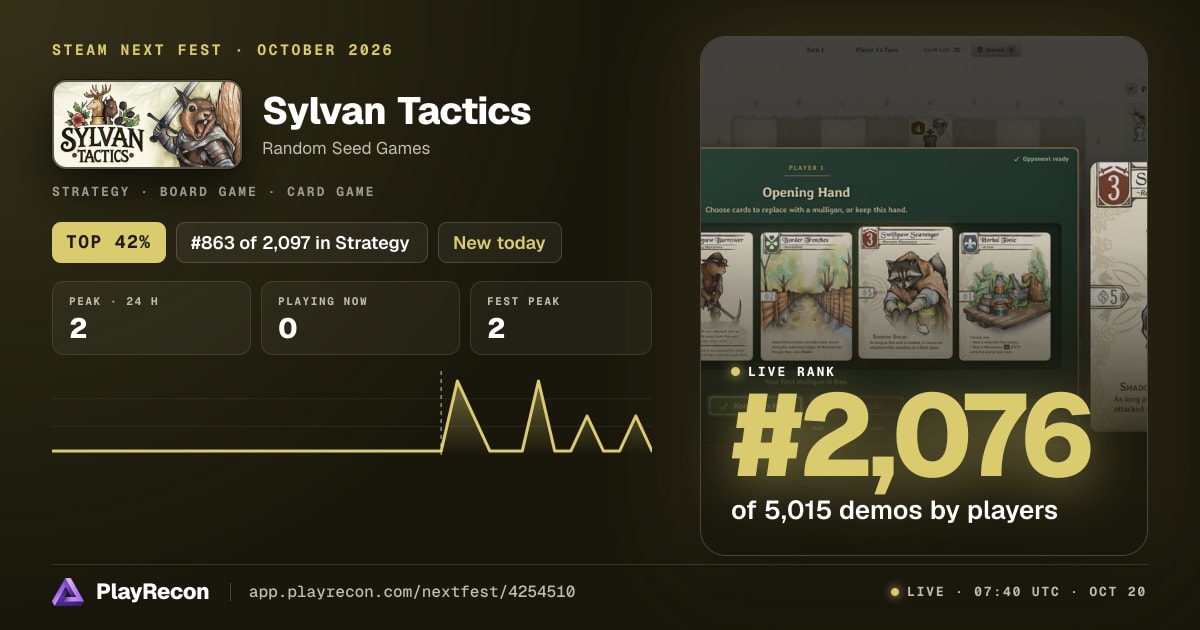This screenshot has height=630, width=1200.
Task: Click the app.playrecon.com/nextfest/4254510 URL
Action: (411, 592)
